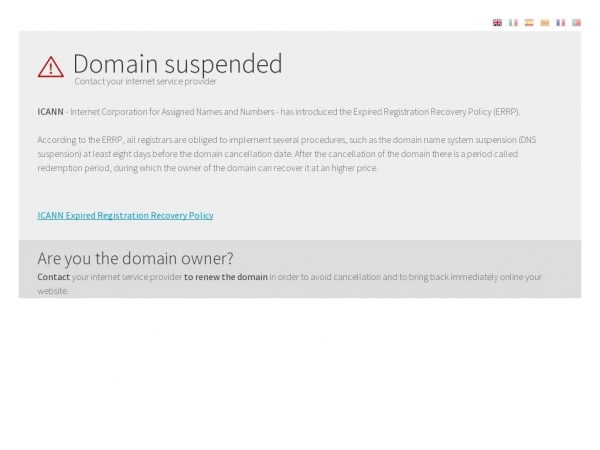
Task: Click the "Contact your internet service provider" subtitle
Action: pos(145,81)
